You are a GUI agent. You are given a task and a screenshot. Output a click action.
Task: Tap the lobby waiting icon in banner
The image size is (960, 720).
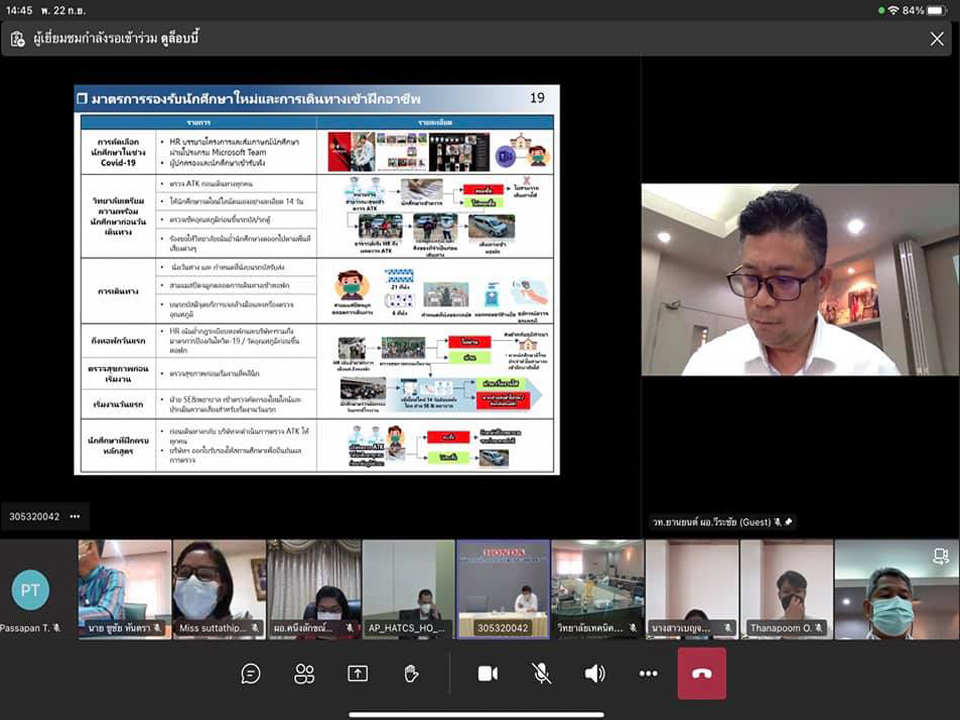click(x=17, y=39)
